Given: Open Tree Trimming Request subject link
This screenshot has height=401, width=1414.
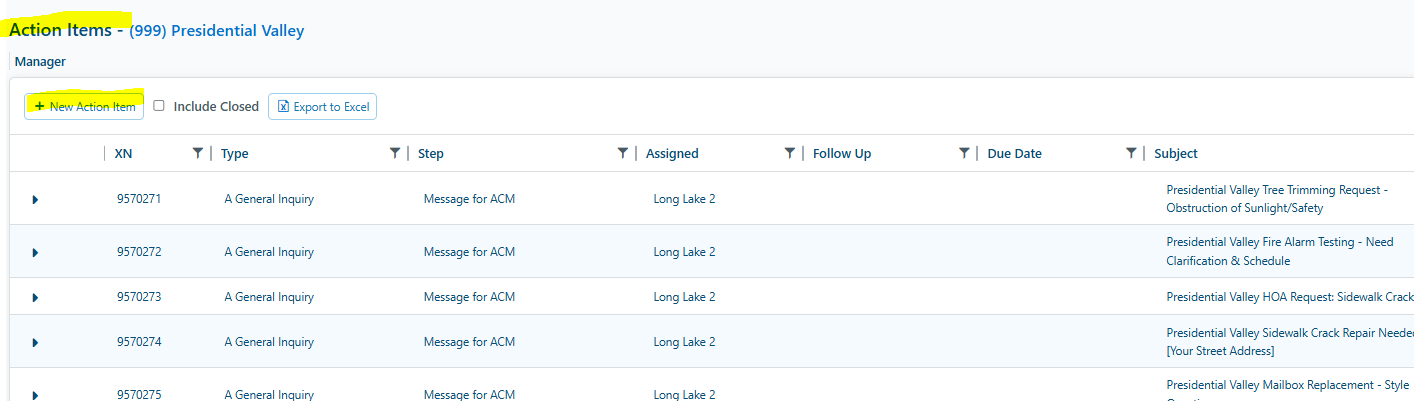Looking at the screenshot, I should (1277, 199).
